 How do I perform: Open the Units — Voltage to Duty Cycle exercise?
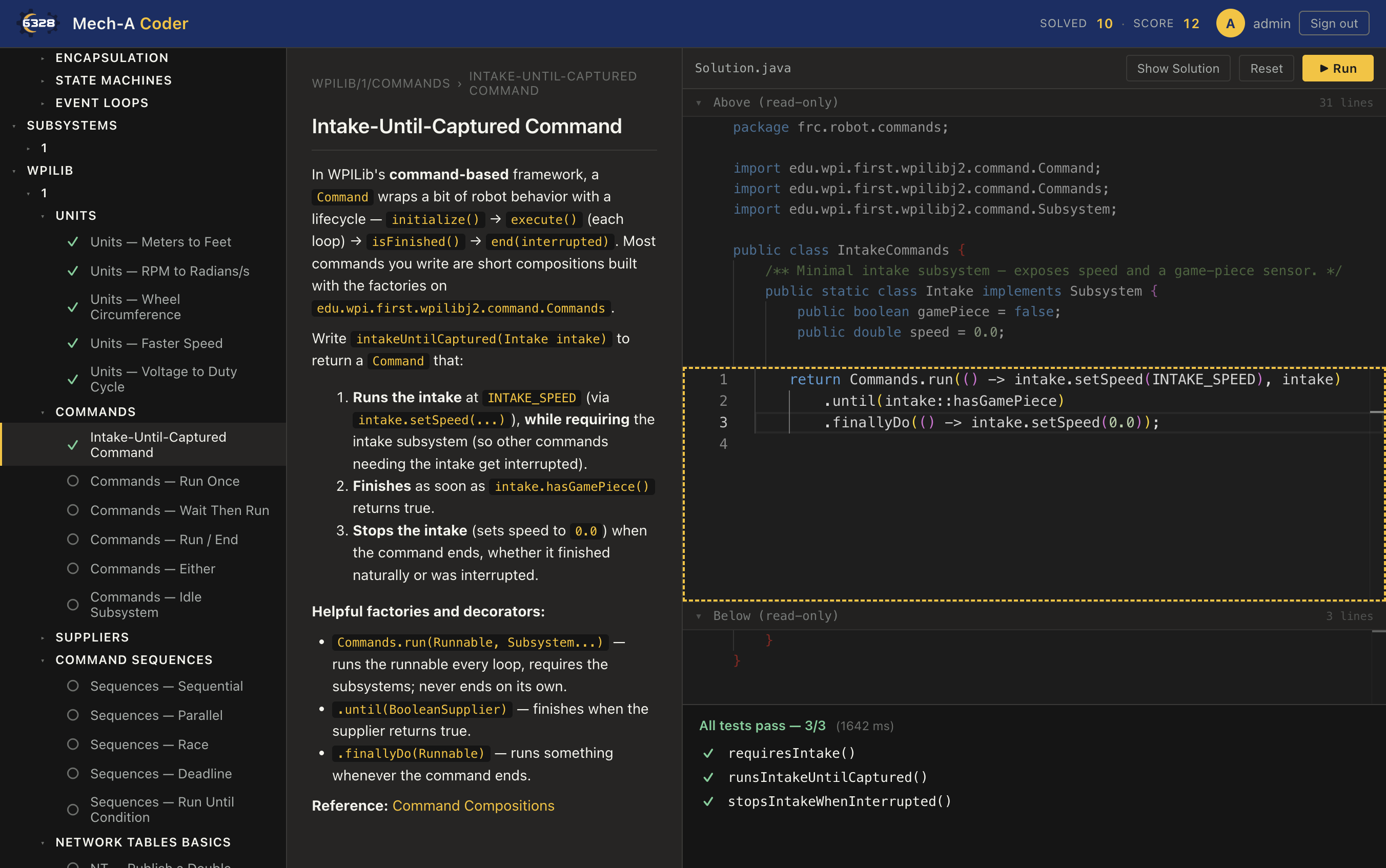164,380
